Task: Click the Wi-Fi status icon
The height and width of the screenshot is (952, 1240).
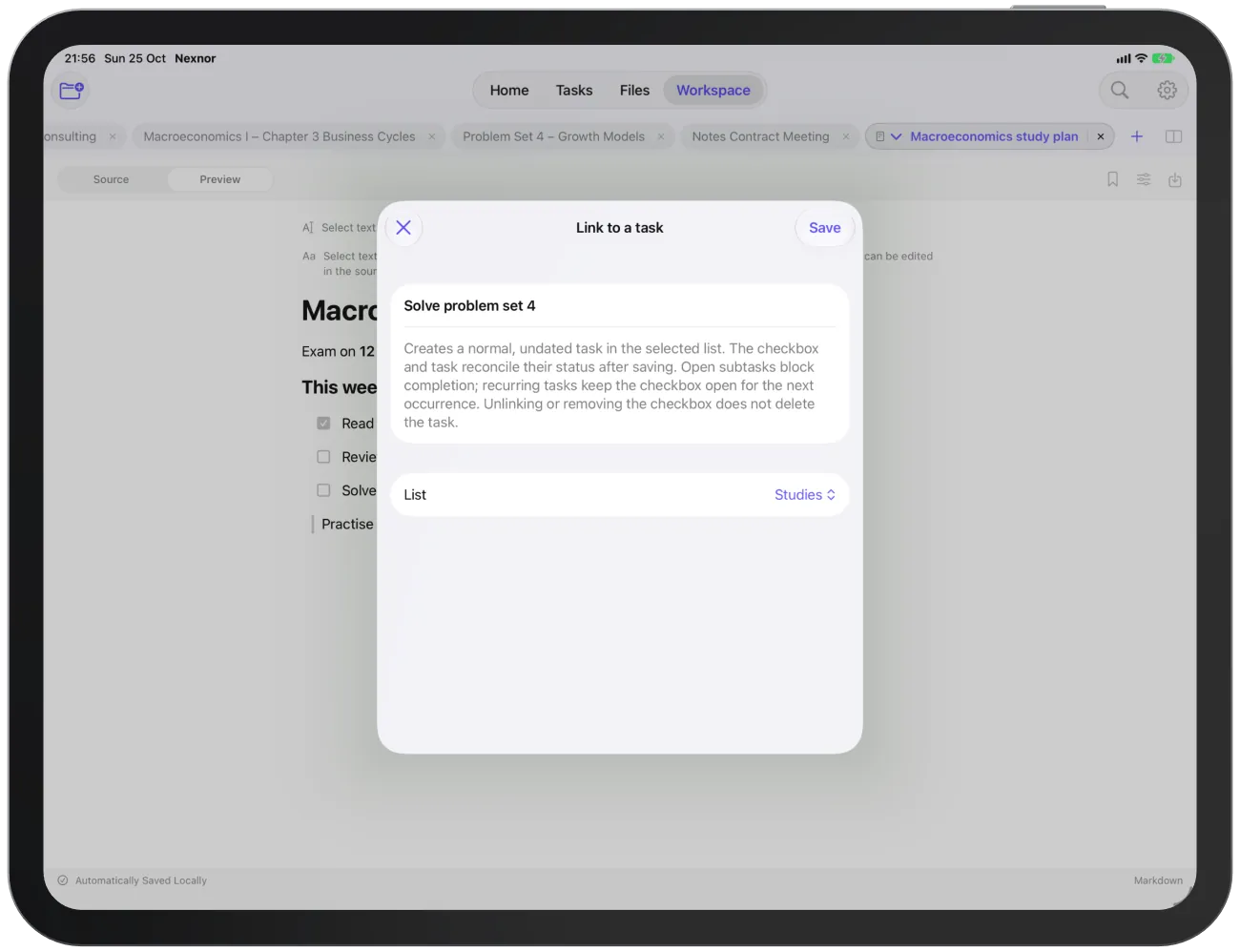Action: pyautogui.click(x=1141, y=58)
